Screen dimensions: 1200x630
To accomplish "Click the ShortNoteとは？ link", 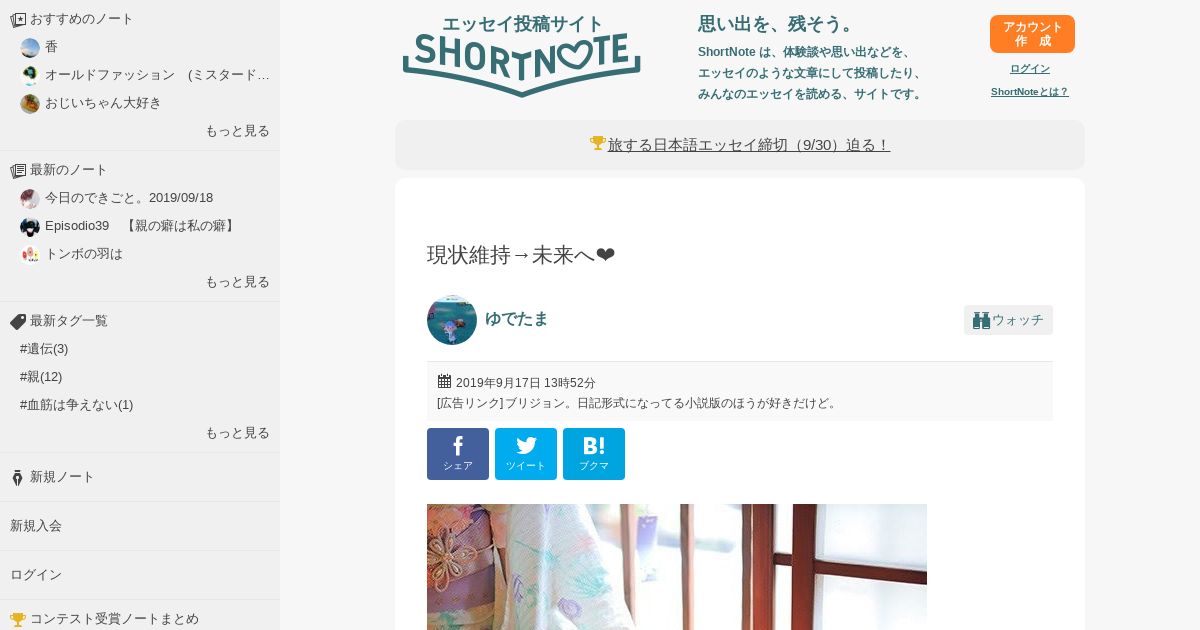I will 1030,92.
